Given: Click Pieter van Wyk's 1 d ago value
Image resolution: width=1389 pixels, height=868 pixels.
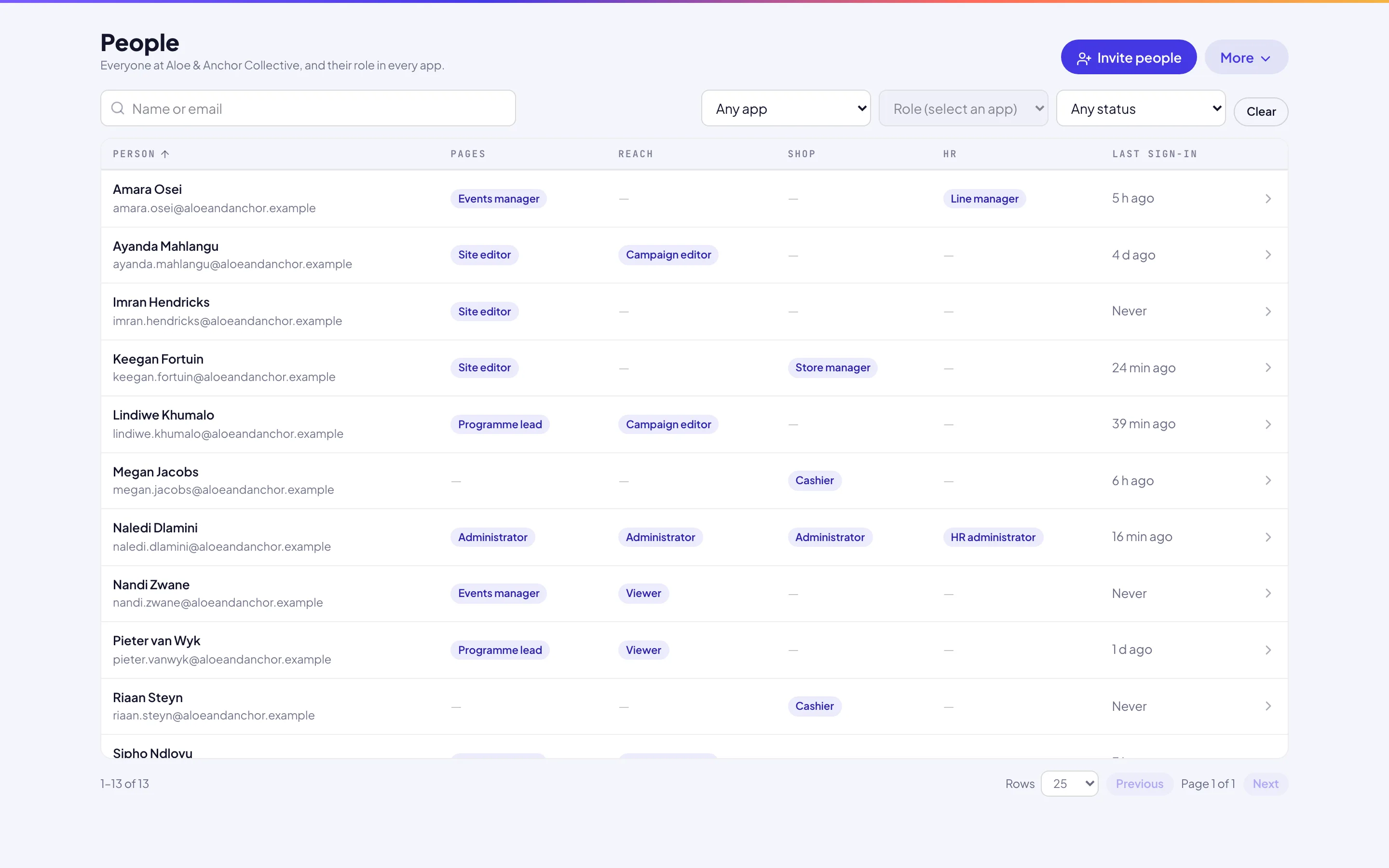Looking at the screenshot, I should tap(1132, 649).
